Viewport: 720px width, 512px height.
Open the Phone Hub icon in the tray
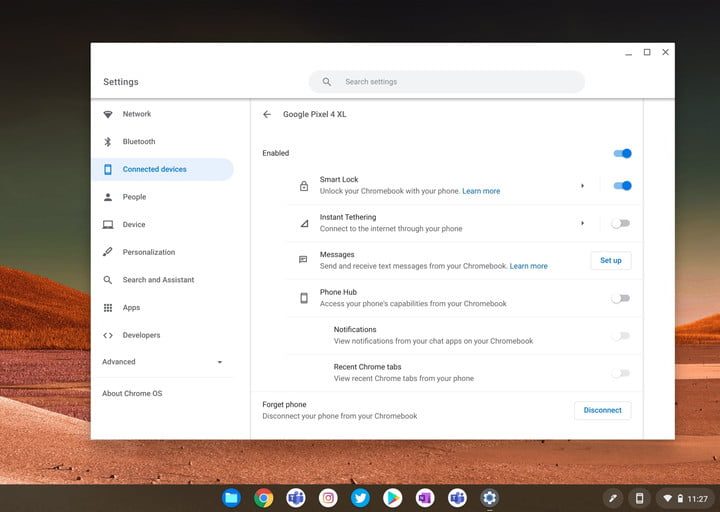coord(639,498)
